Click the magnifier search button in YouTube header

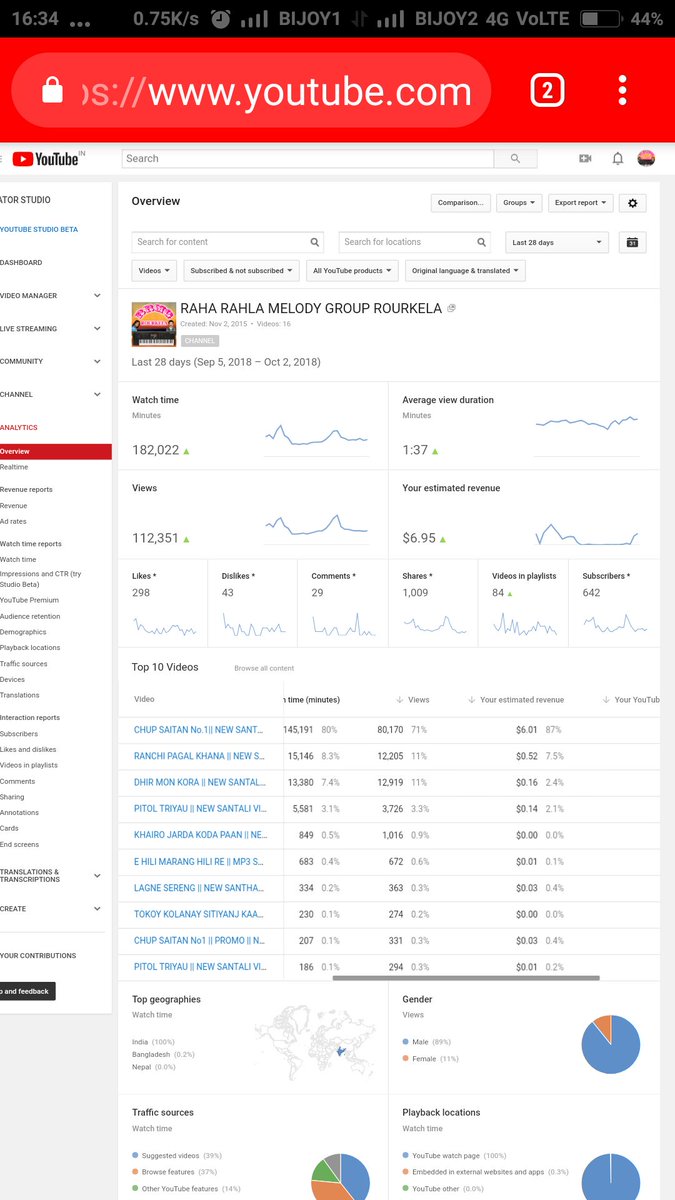(515, 158)
